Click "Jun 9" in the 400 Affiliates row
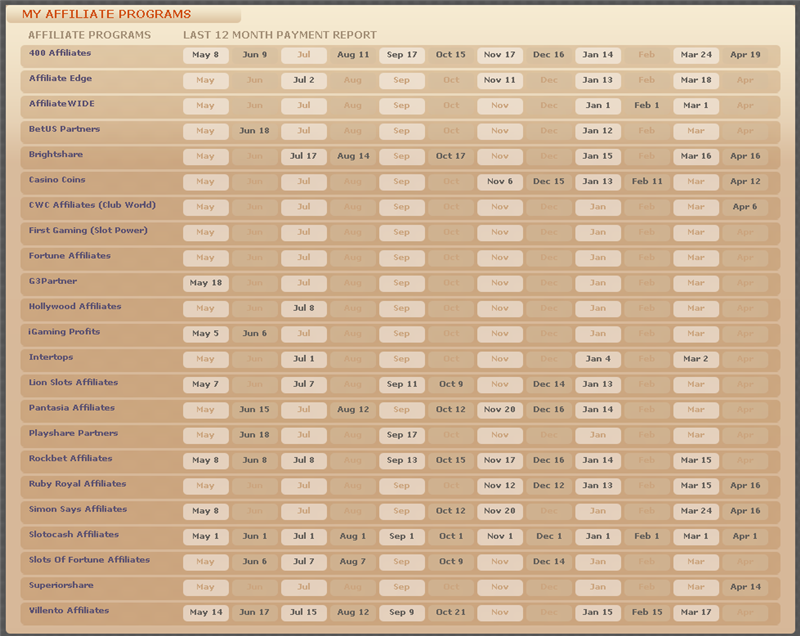 click(x=255, y=55)
